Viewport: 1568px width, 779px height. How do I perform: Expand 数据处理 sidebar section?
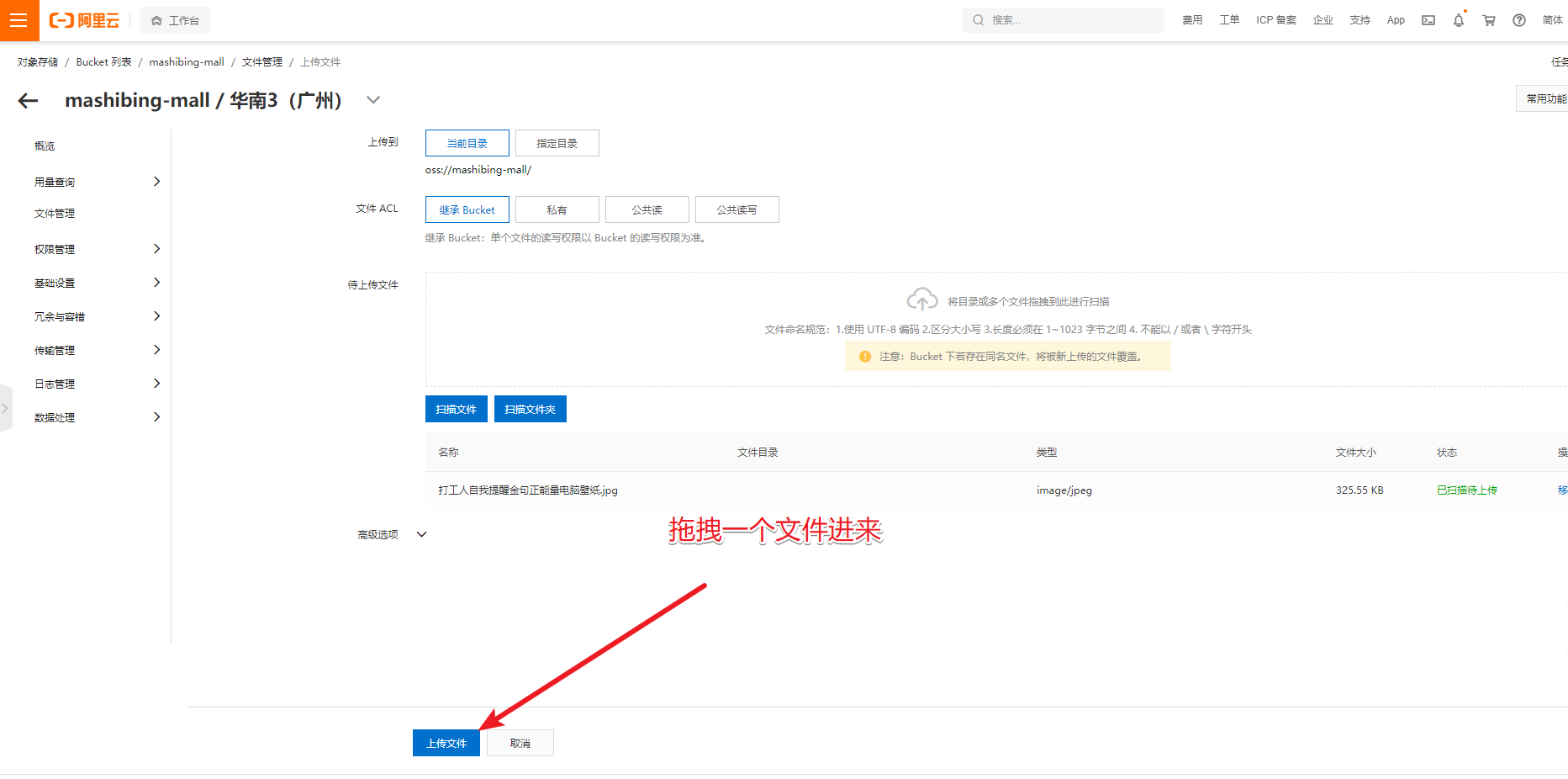tap(156, 417)
